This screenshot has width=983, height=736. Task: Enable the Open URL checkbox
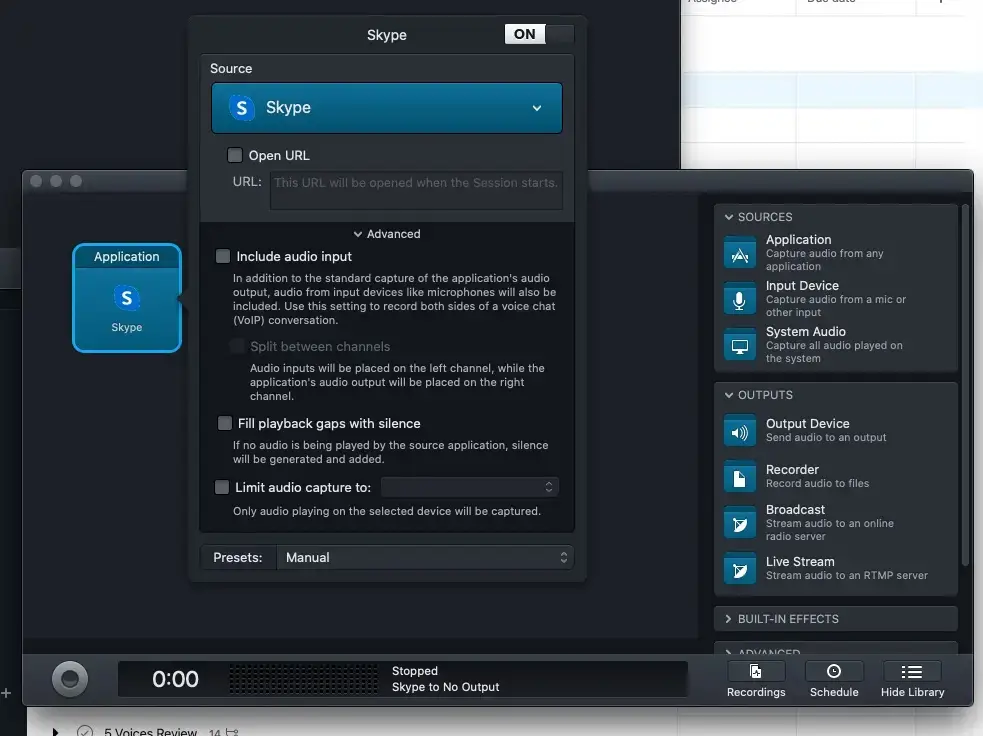coord(235,155)
